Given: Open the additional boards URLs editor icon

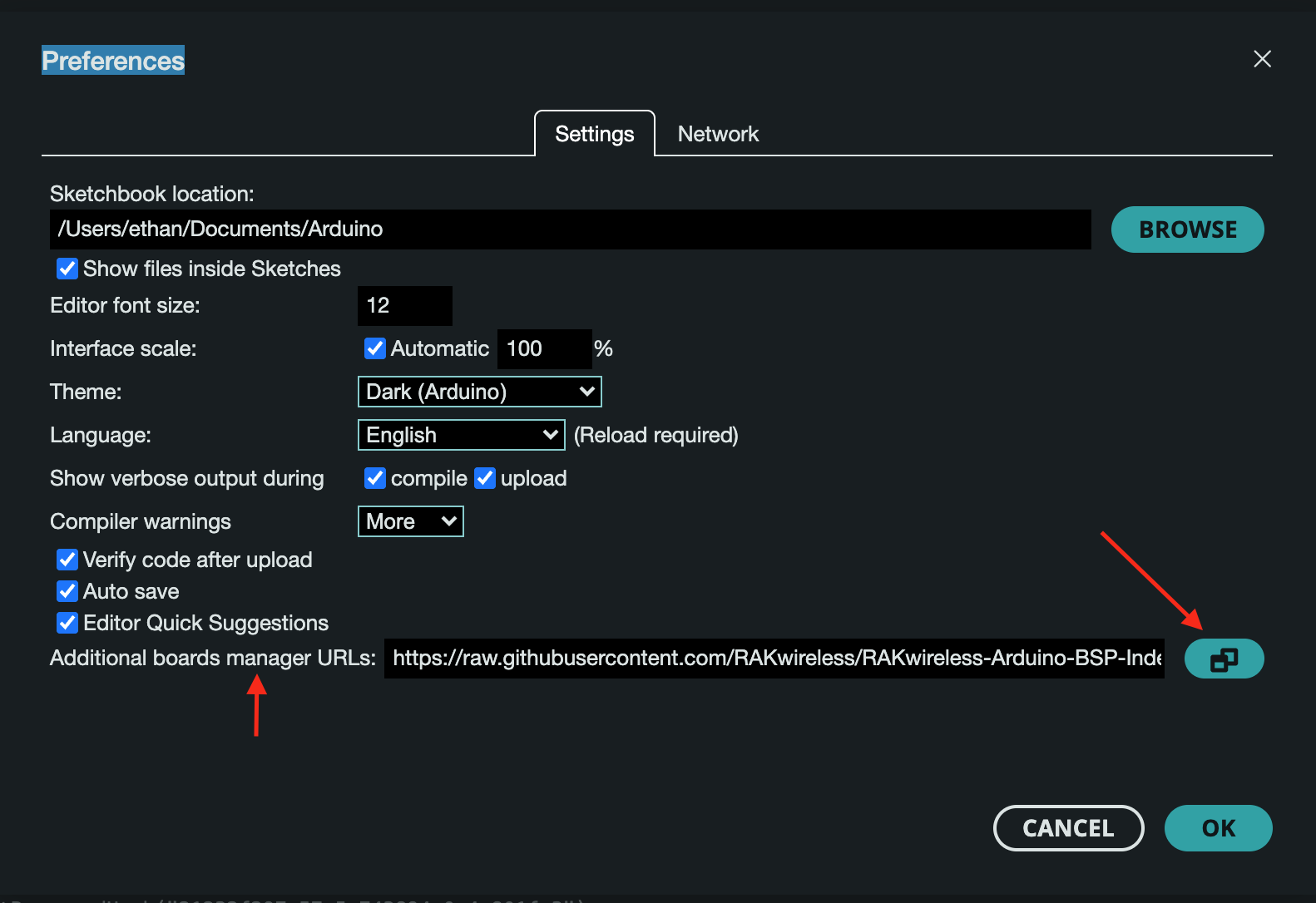Looking at the screenshot, I should (x=1224, y=659).
